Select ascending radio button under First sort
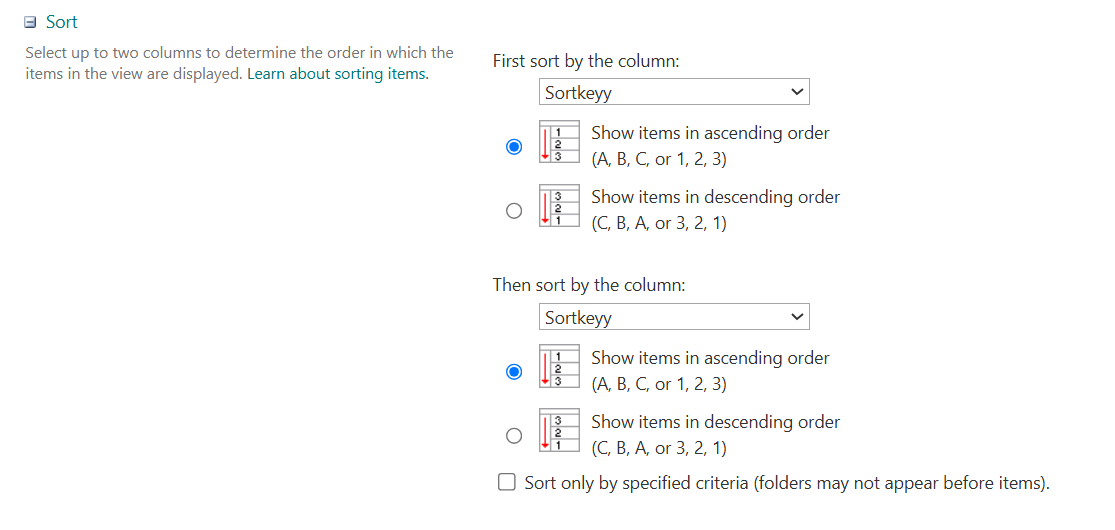1115x530 pixels. click(x=513, y=147)
